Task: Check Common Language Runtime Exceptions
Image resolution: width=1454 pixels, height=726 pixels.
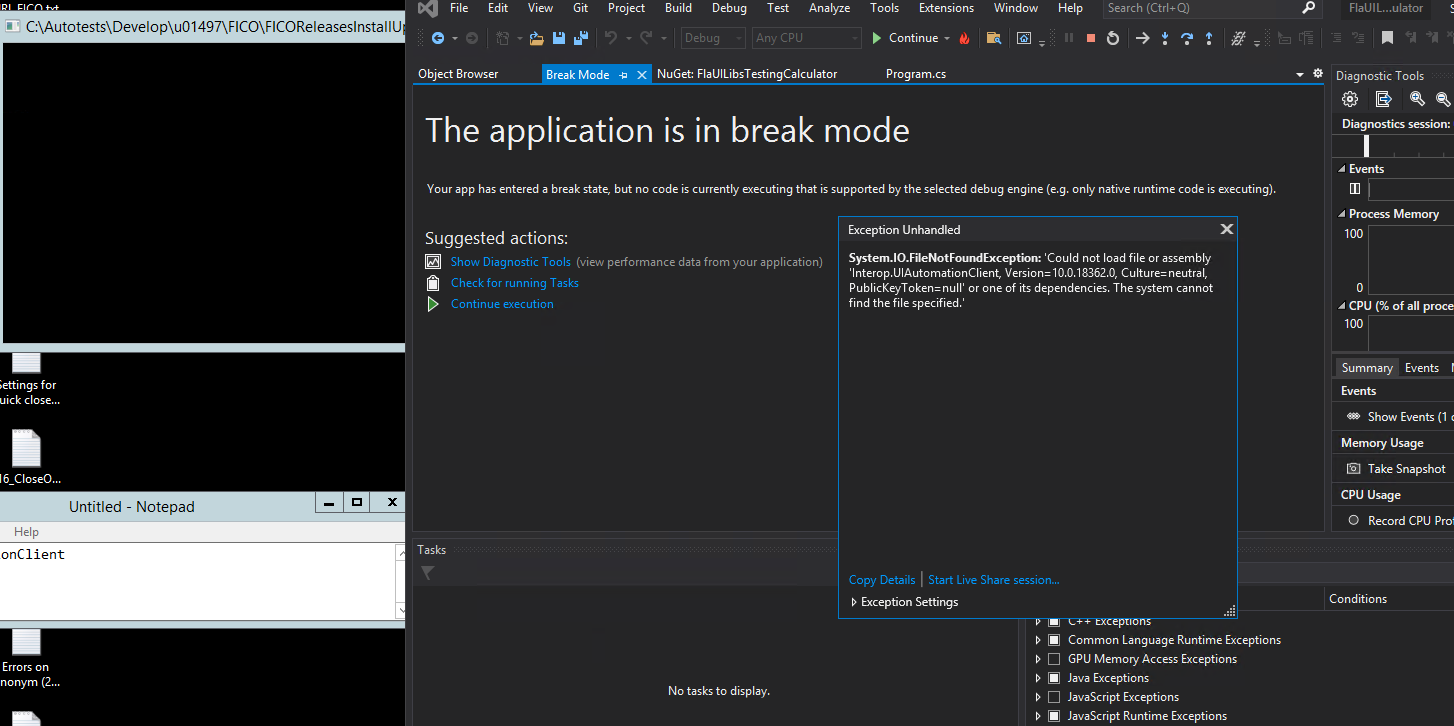Action: point(1053,639)
